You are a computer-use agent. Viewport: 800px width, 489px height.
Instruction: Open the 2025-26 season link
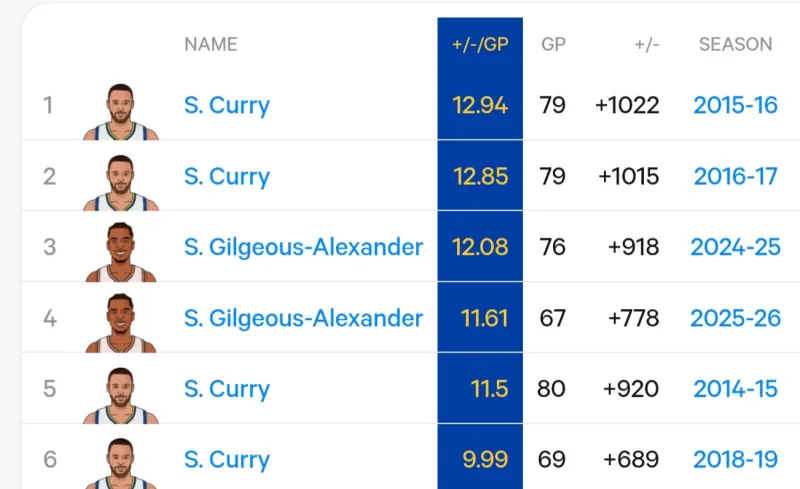coord(735,318)
